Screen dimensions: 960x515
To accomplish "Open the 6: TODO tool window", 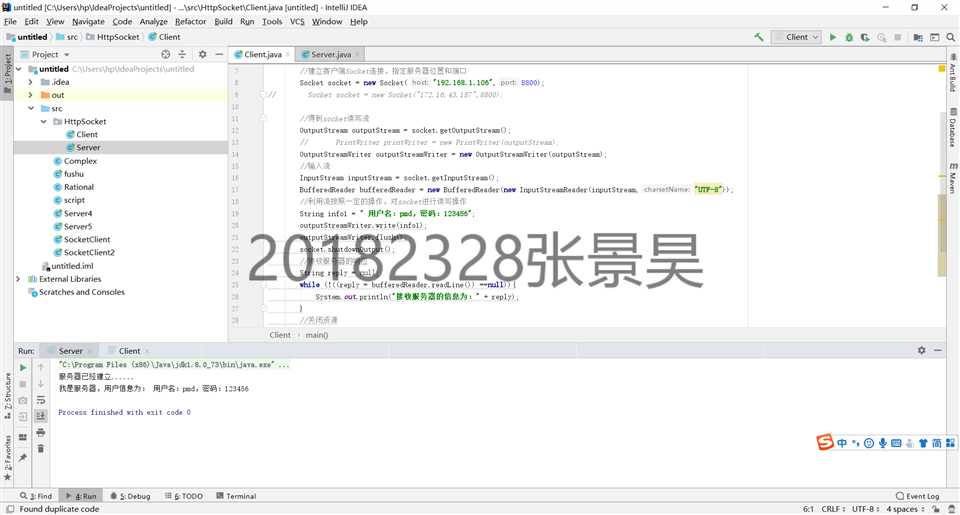I will click(x=184, y=496).
